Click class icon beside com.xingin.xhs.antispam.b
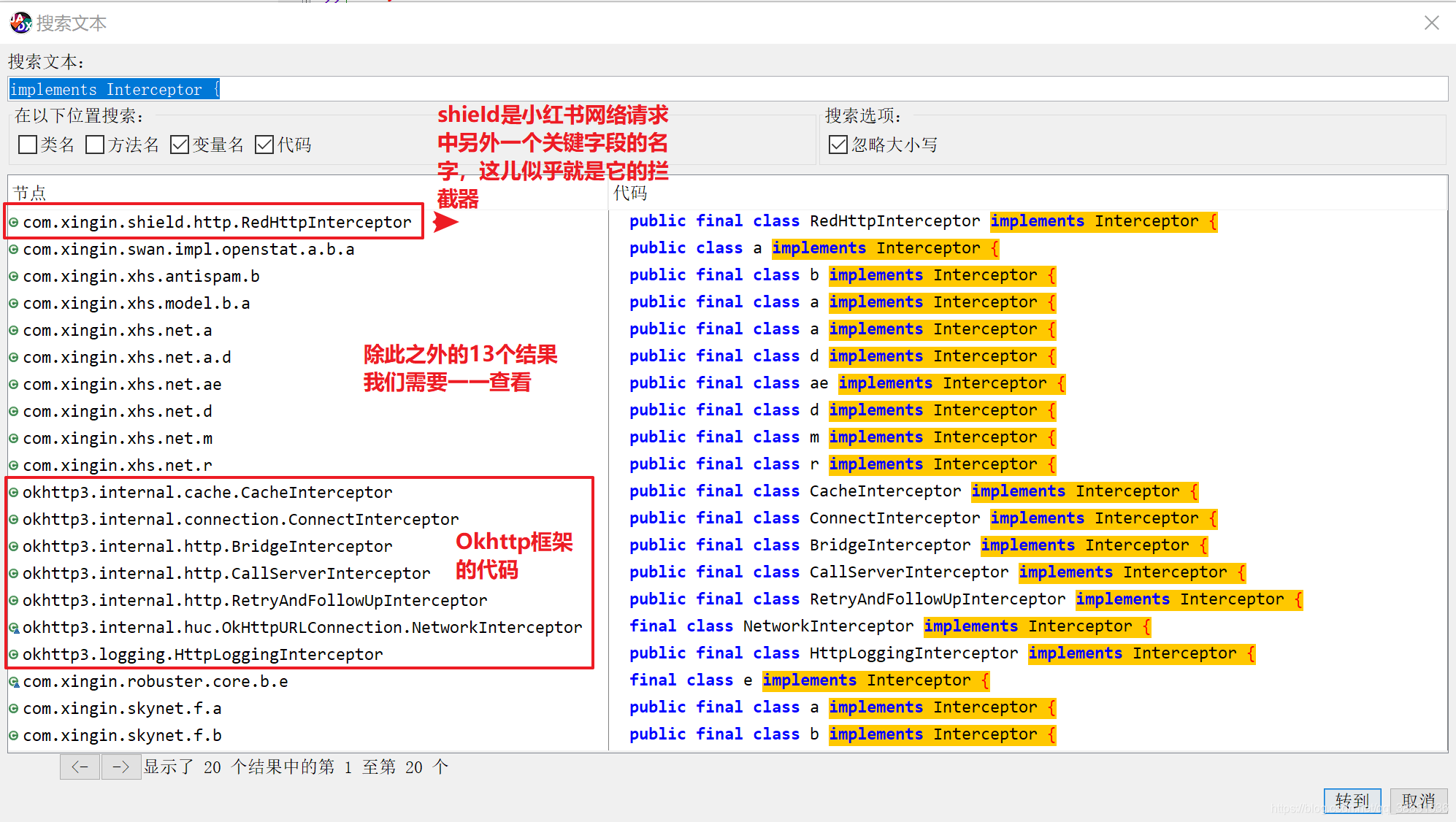The height and width of the screenshot is (822, 1456). [14, 277]
